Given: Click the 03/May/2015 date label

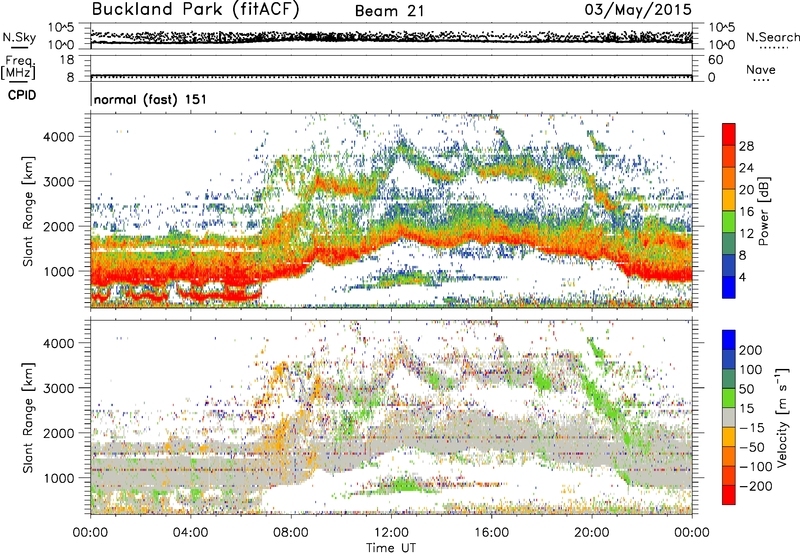Looking at the screenshot, I should [638, 10].
